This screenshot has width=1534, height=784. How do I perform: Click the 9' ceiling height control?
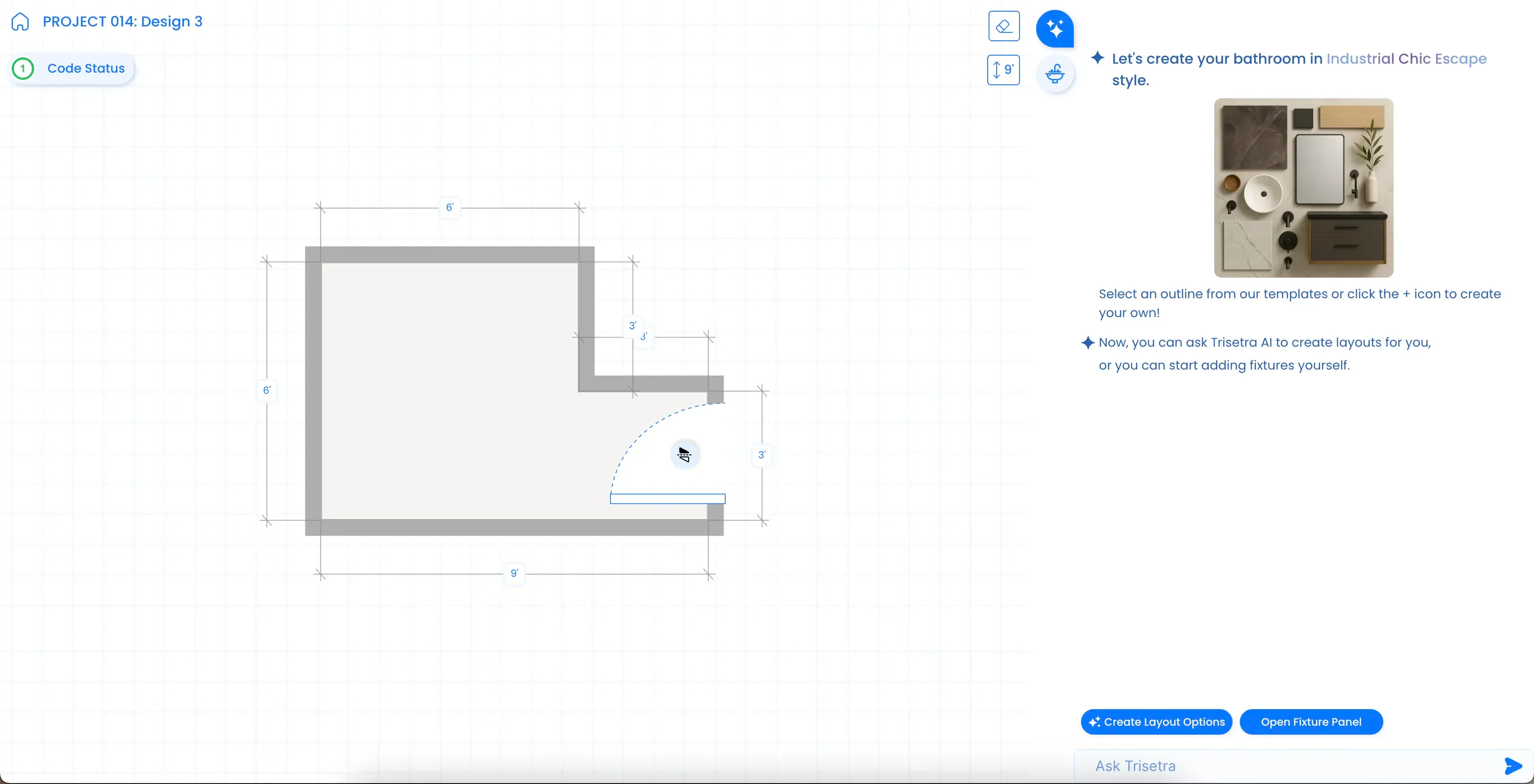[x=1004, y=70]
